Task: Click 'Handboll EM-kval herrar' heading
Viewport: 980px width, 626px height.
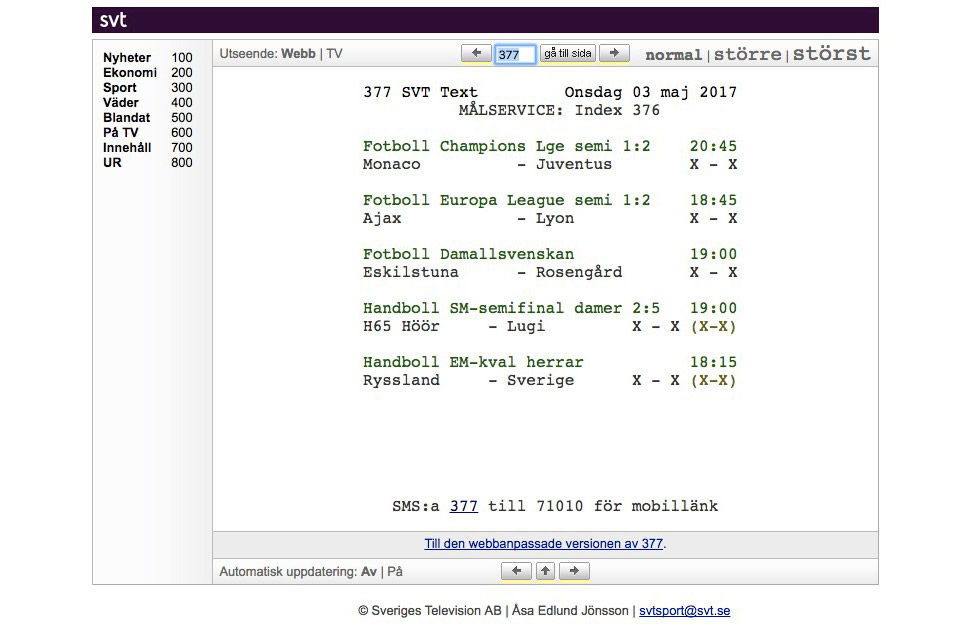Action: (x=473, y=362)
